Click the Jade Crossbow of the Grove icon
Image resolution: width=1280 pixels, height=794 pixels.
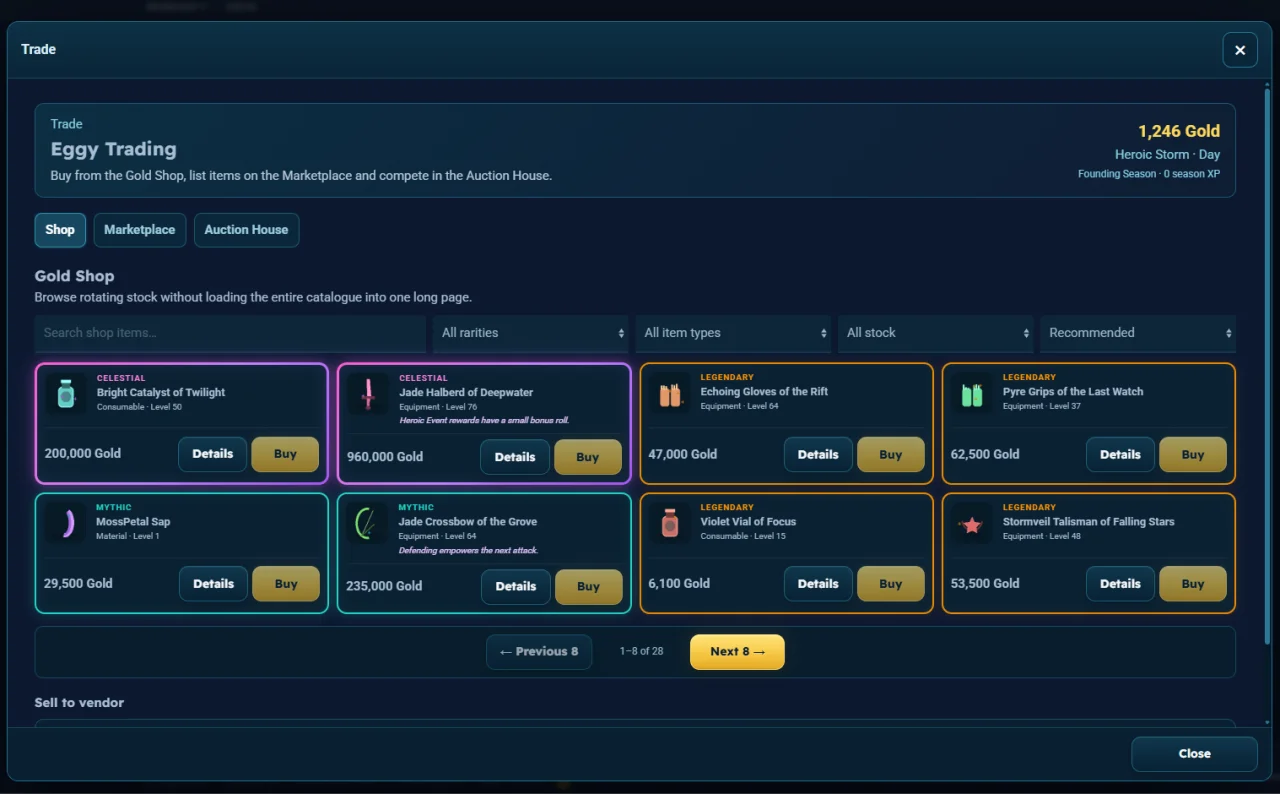point(368,523)
